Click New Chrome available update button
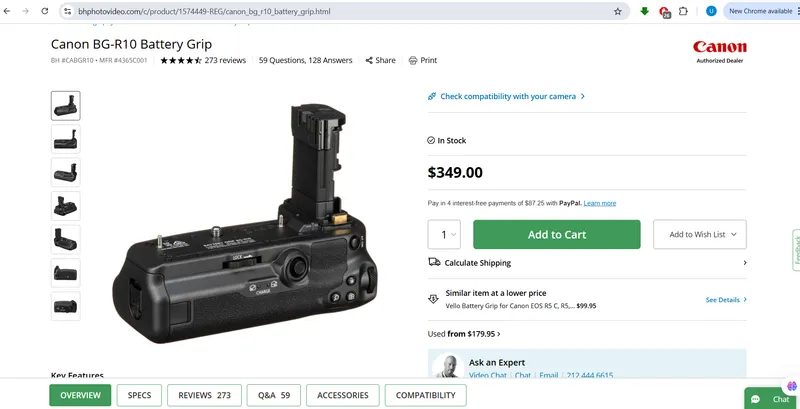This screenshot has width=800, height=409. click(761, 11)
